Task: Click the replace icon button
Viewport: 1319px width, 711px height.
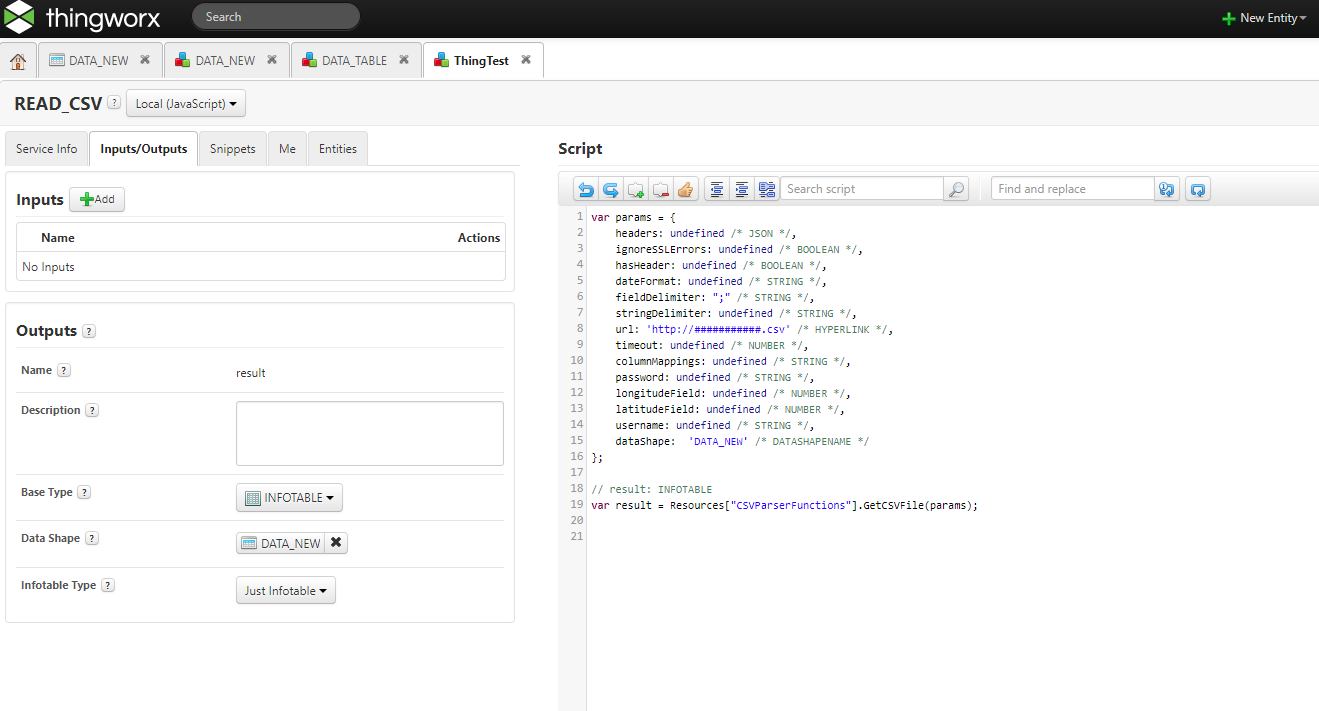Action: [1167, 189]
